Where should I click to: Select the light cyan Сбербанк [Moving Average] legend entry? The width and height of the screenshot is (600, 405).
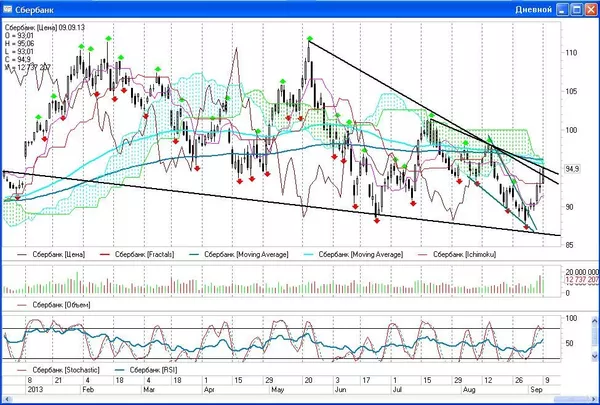tap(353, 254)
